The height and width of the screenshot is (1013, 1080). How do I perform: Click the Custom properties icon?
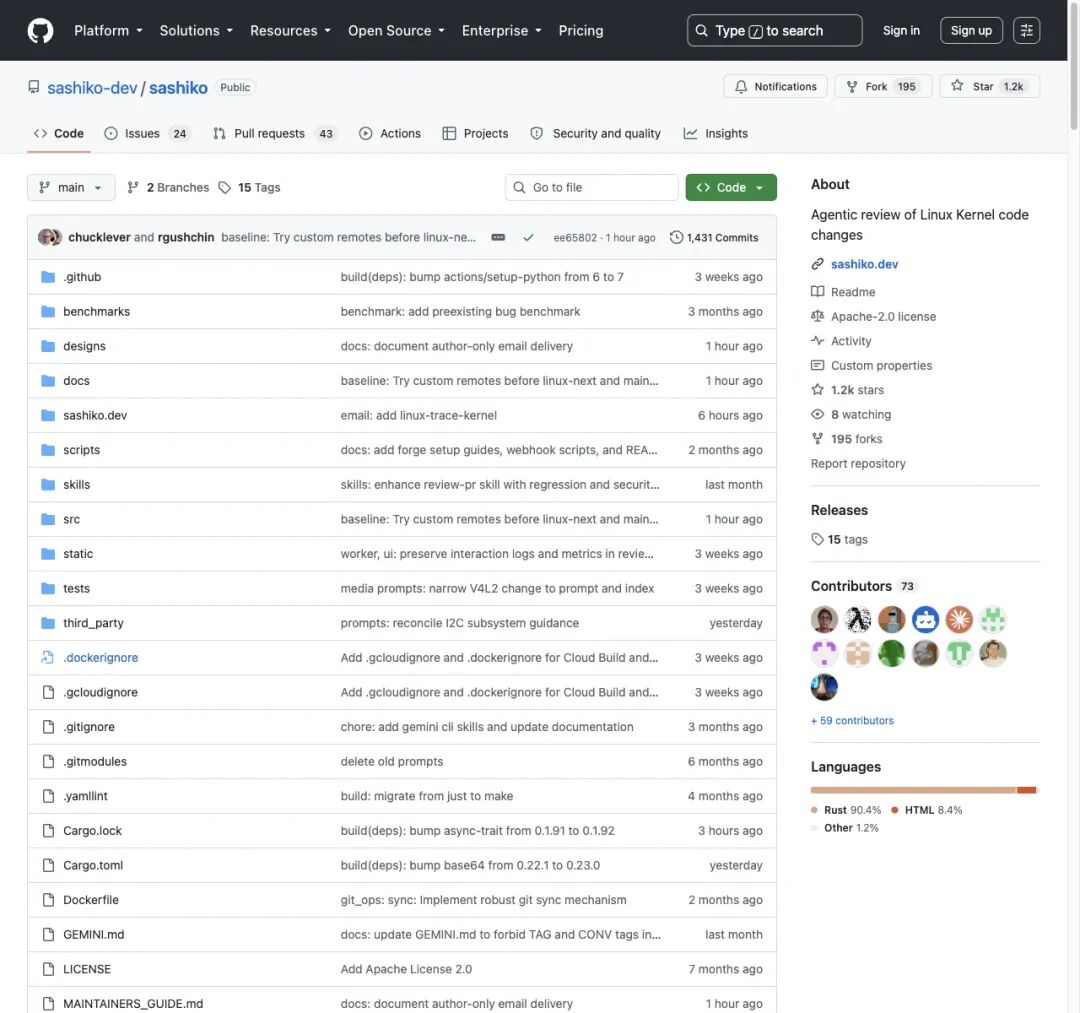tap(817, 365)
